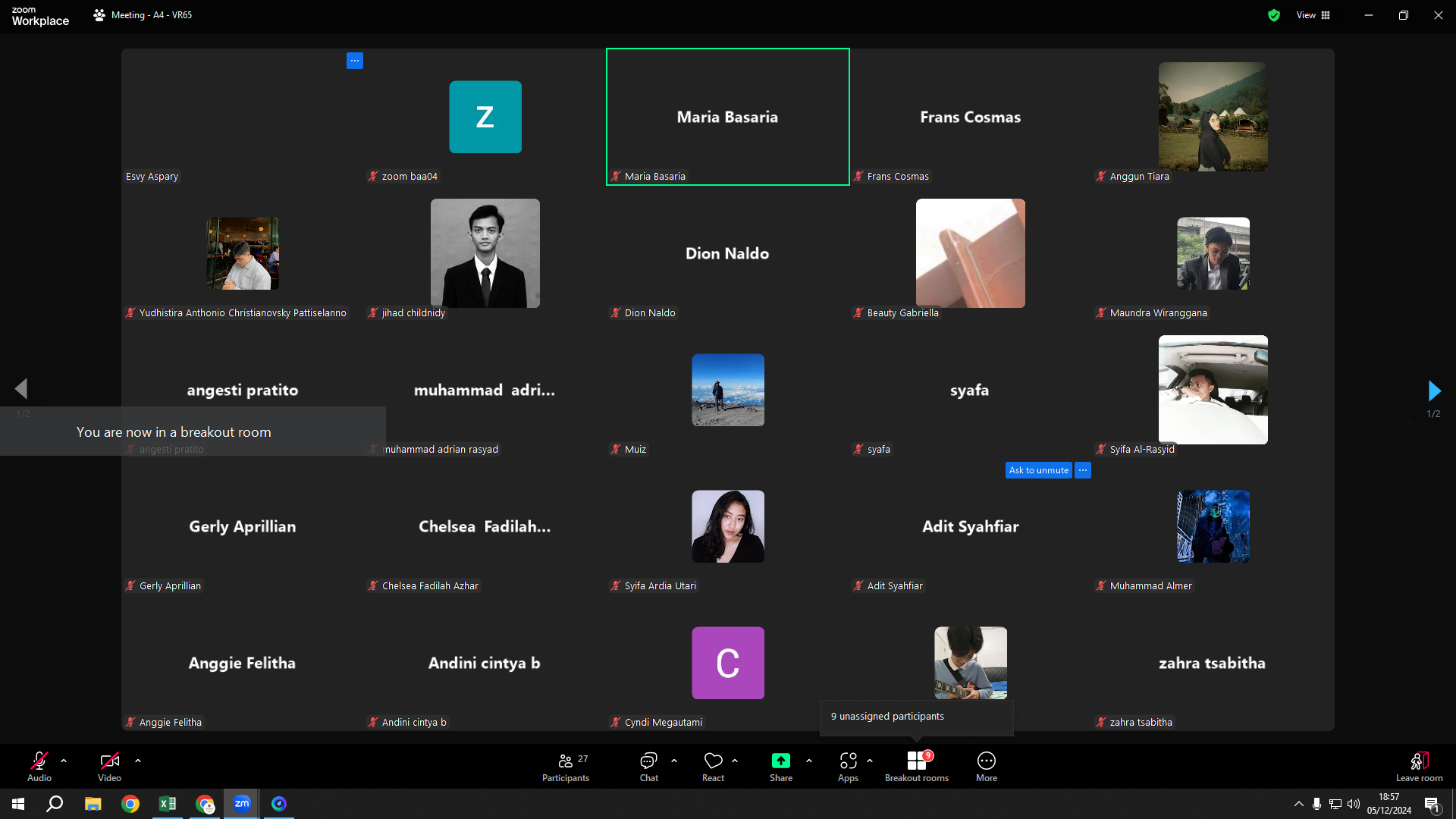The width and height of the screenshot is (1456, 819).
Task: Start camera with Video button
Action: tap(109, 766)
